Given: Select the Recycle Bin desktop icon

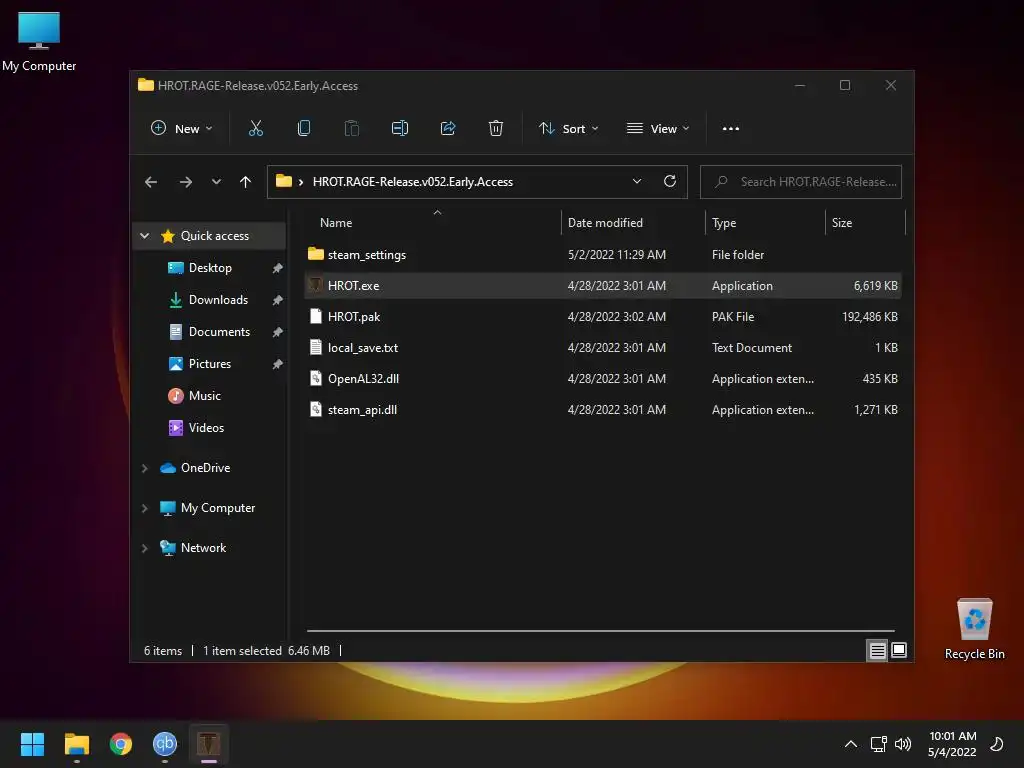Looking at the screenshot, I should click(x=974, y=628).
